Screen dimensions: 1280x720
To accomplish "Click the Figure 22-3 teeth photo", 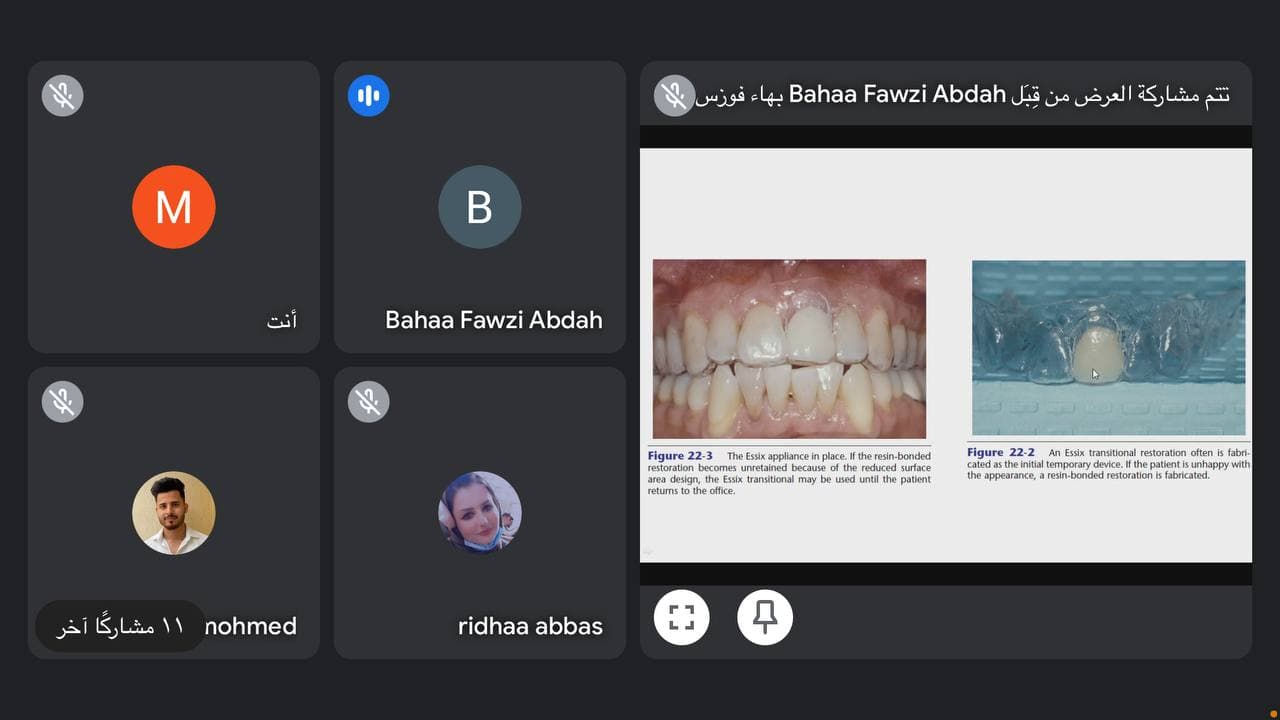I will click(789, 348).
